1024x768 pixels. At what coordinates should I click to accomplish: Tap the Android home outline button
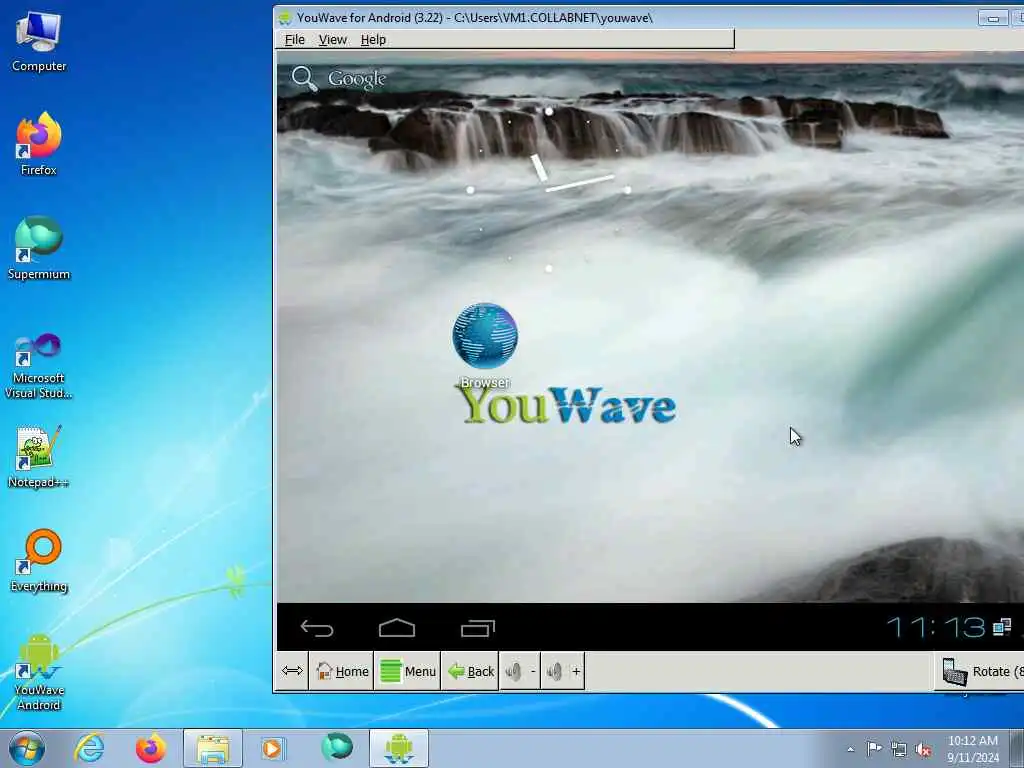[x=397, y=628]
